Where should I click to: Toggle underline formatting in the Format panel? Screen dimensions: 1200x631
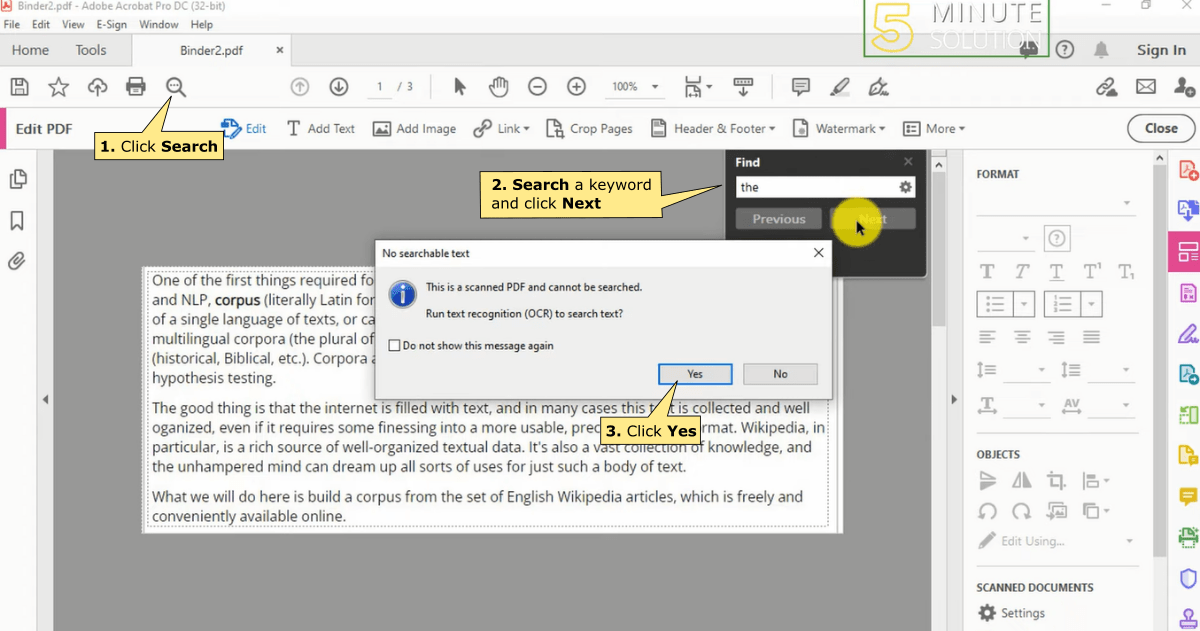[1056, 271]
